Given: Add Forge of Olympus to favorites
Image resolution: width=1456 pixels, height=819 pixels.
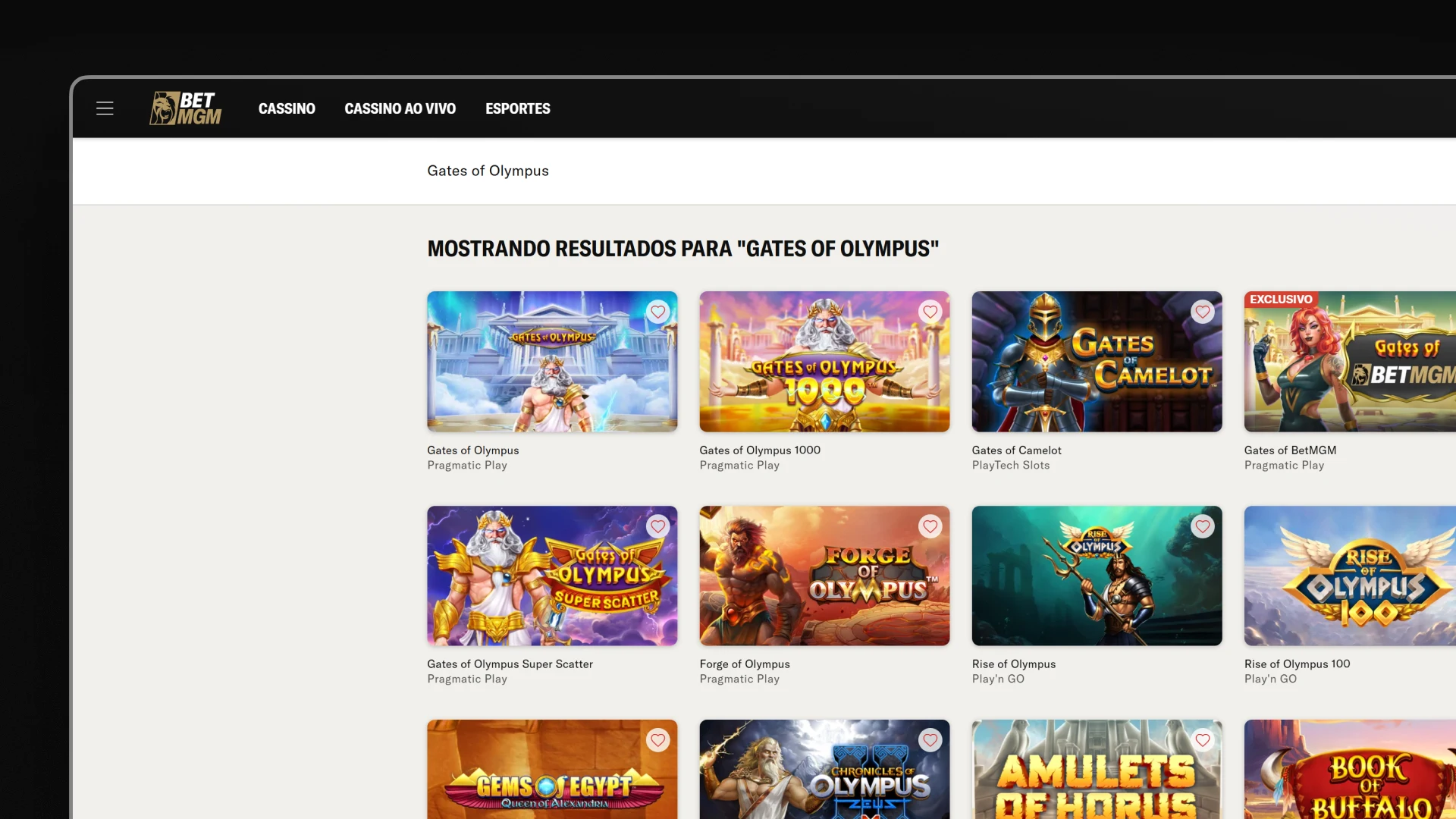Looking at the screenshot, I should pos(930,526).
